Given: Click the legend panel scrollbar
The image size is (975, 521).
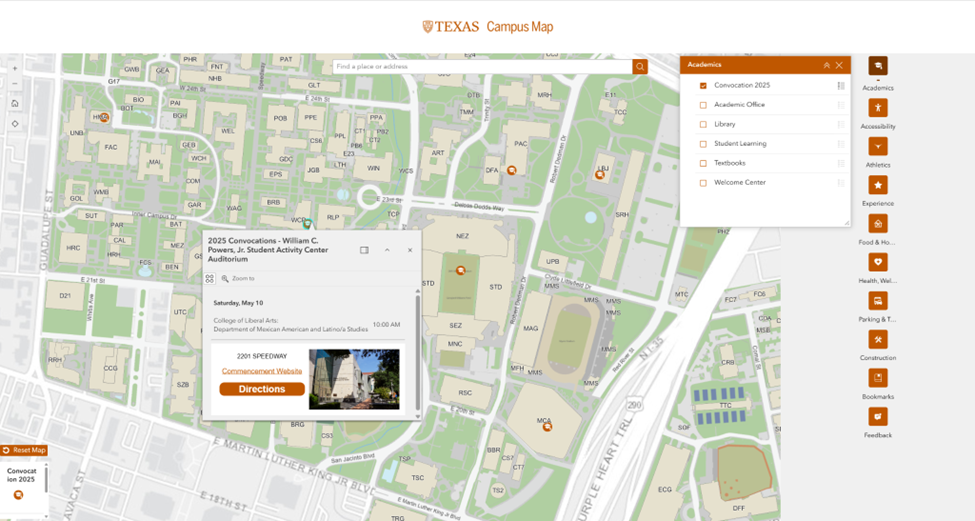Looking at the screenshot, I should click(46, 479).
